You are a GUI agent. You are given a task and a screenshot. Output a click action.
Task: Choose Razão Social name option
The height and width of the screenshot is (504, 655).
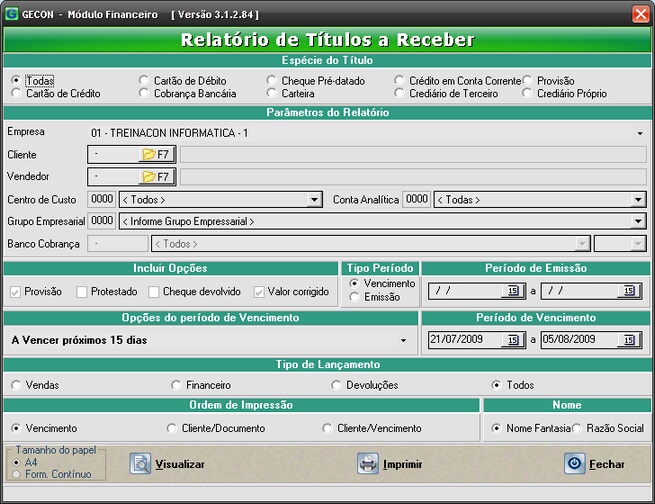[576, 428]
